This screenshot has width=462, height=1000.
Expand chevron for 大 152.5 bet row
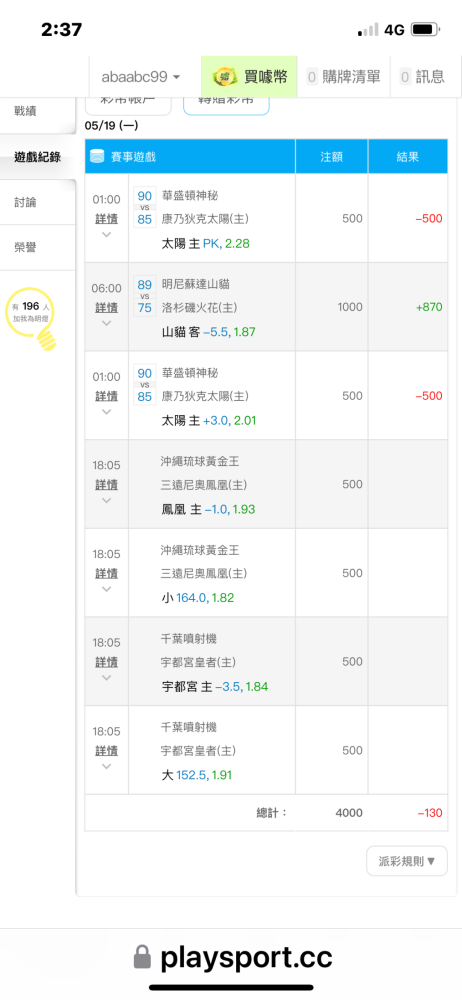tap(107, 766)
